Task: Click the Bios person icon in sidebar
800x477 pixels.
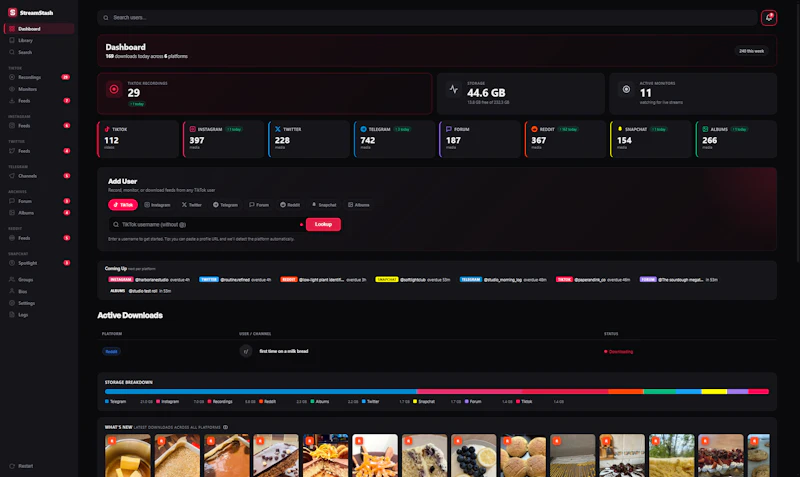Action: coord(12,291)
